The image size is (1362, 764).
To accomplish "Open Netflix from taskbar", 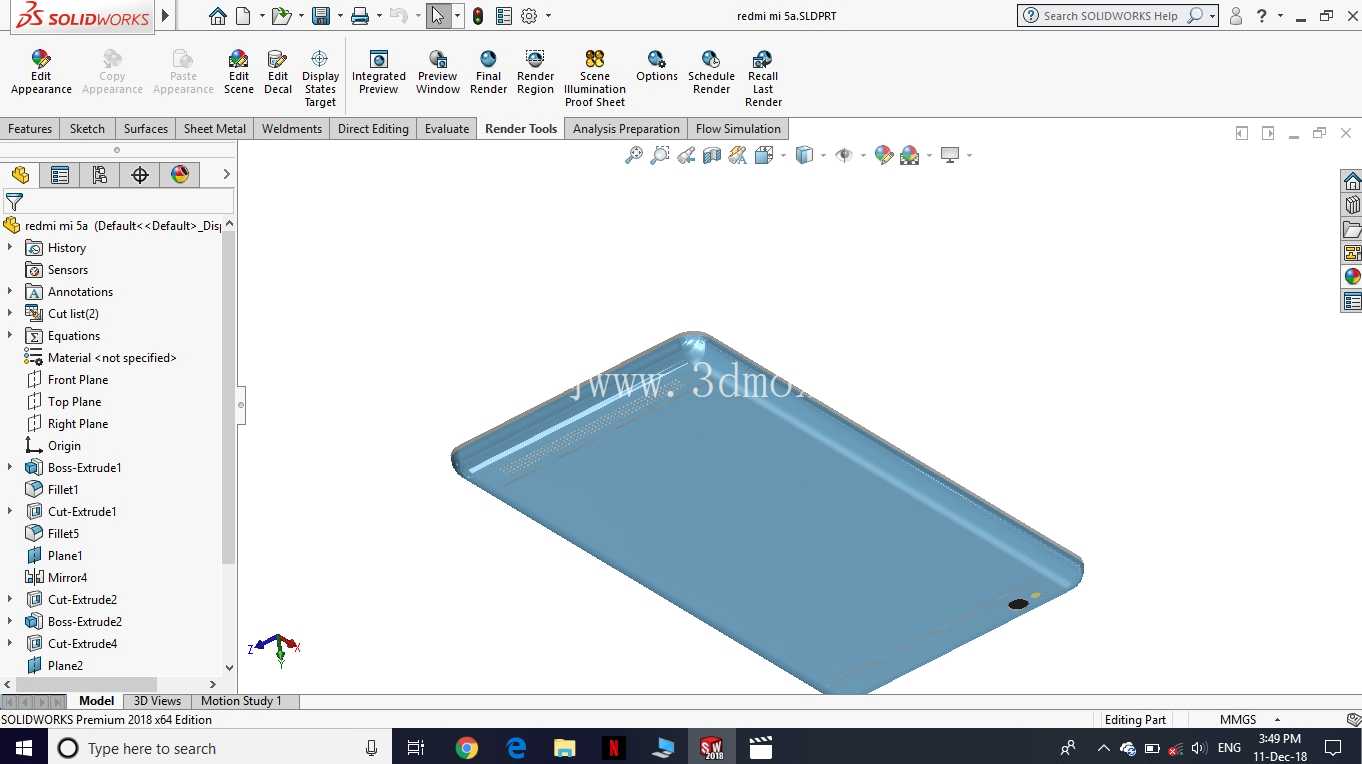I will 614,748.
